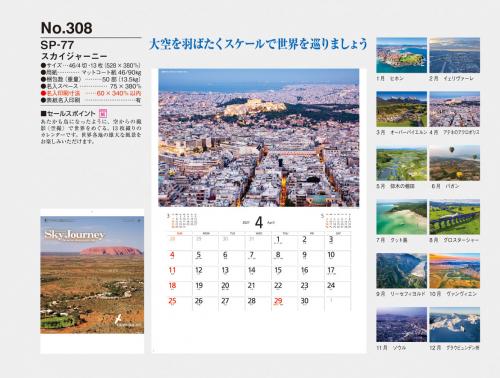Click the セールスポイント heading
Viewport: 500px width, 378px height.
(68, 114)
